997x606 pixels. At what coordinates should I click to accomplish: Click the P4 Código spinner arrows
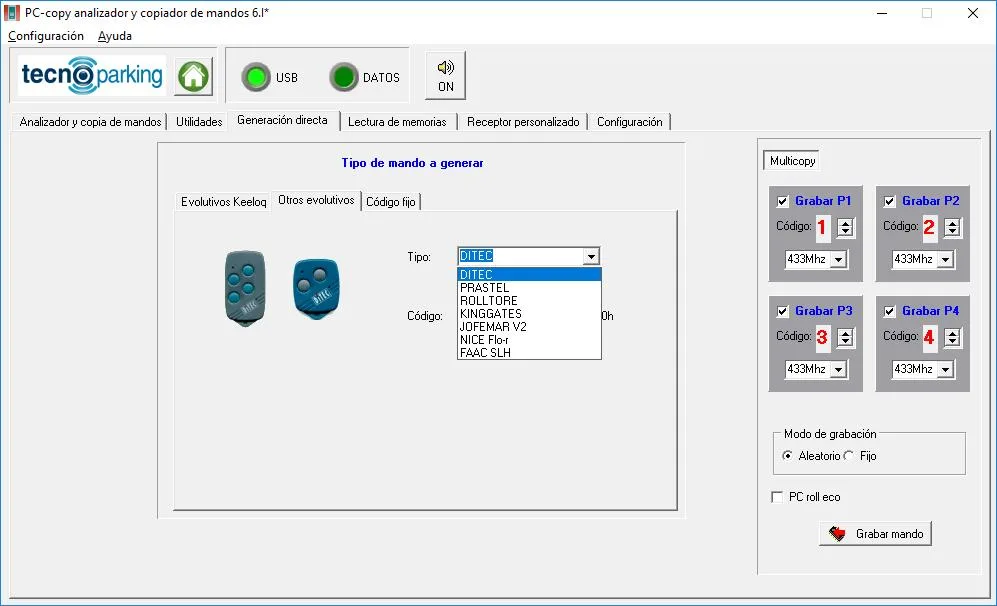[x=952, y=338]
